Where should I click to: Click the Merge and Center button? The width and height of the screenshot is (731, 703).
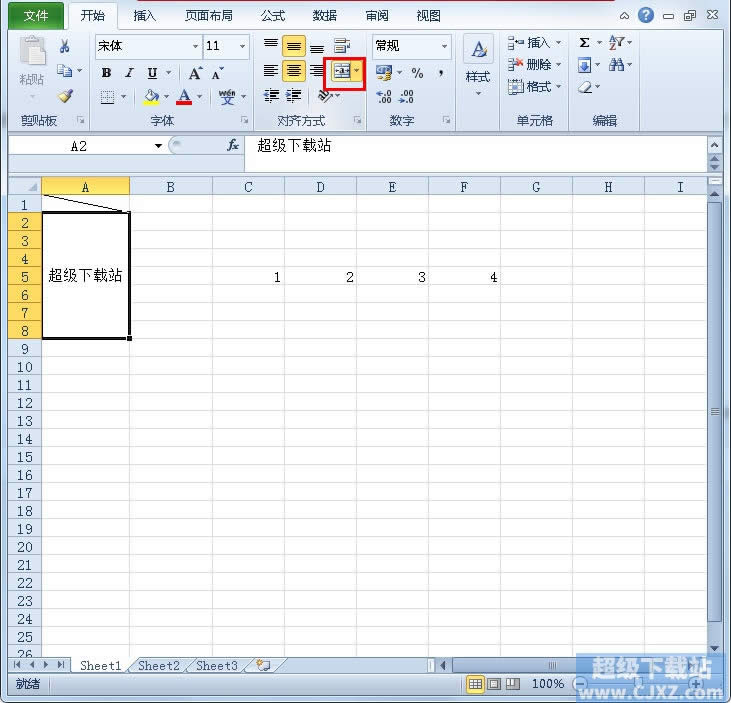[x=341, y=71]
